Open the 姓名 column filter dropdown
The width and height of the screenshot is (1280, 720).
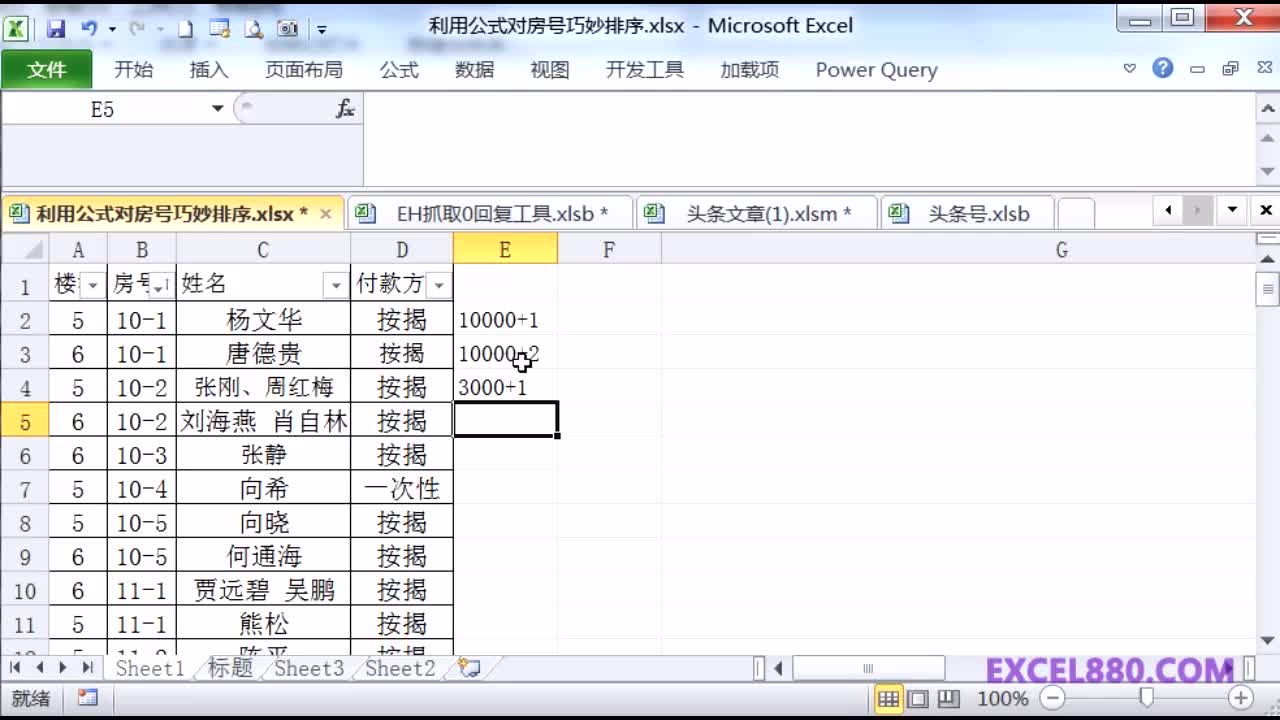pyautogui.click(x=335, y=285)
